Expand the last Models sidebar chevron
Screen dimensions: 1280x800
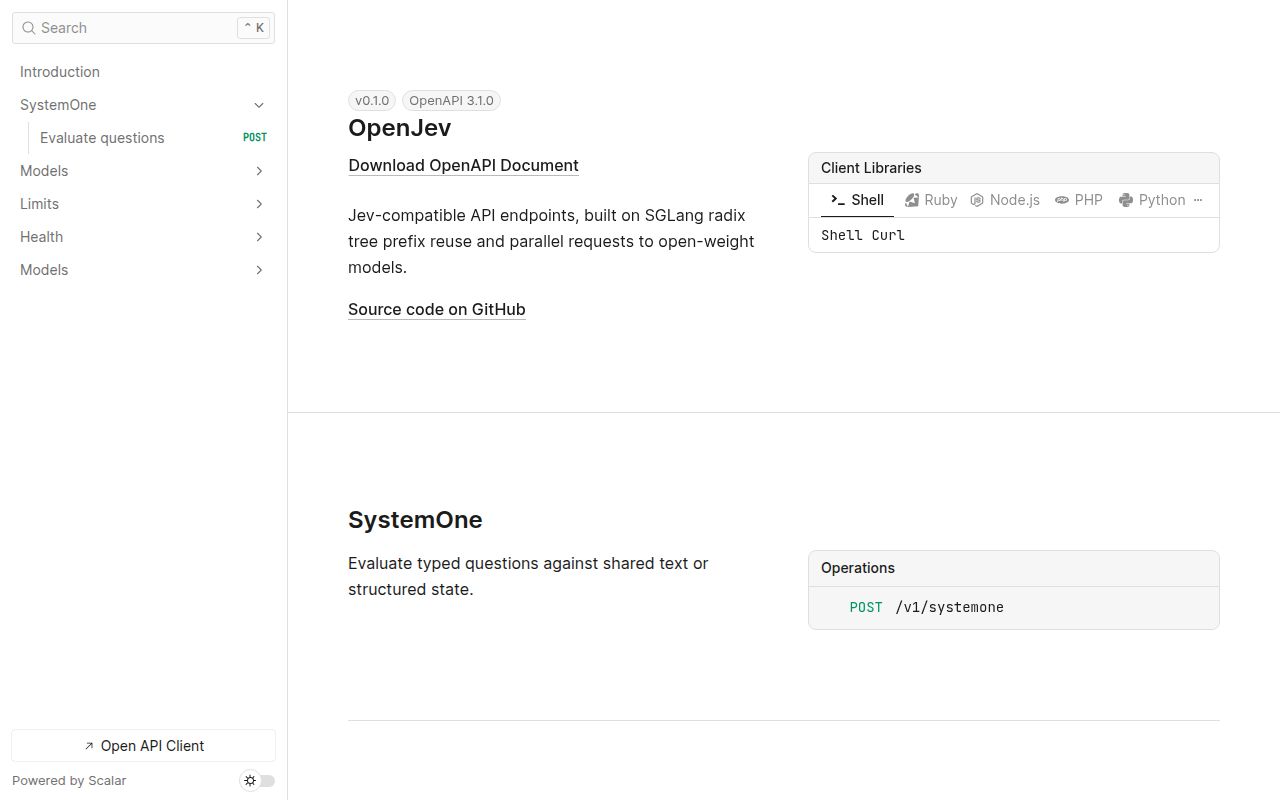[x=259, y=270]
